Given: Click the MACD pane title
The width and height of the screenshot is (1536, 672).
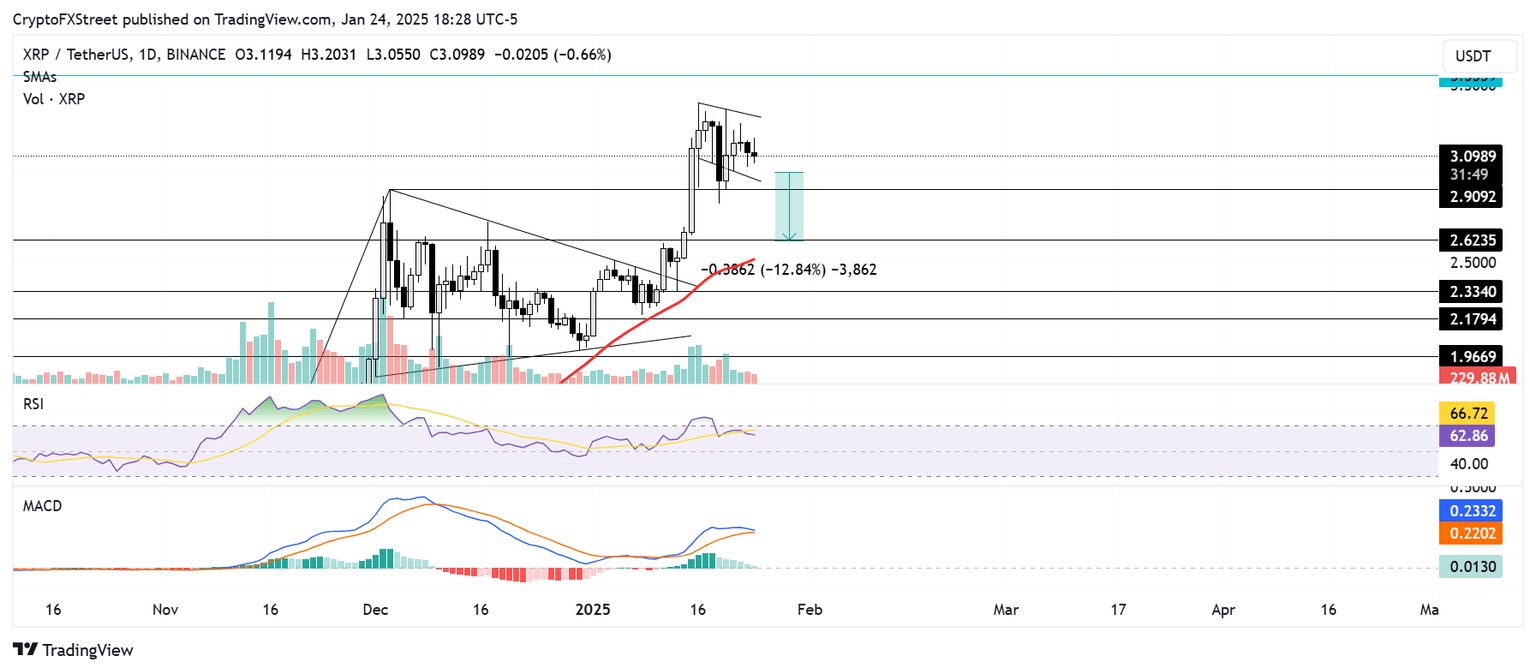Looking at the screenshot, I should [x=42, y=506].
